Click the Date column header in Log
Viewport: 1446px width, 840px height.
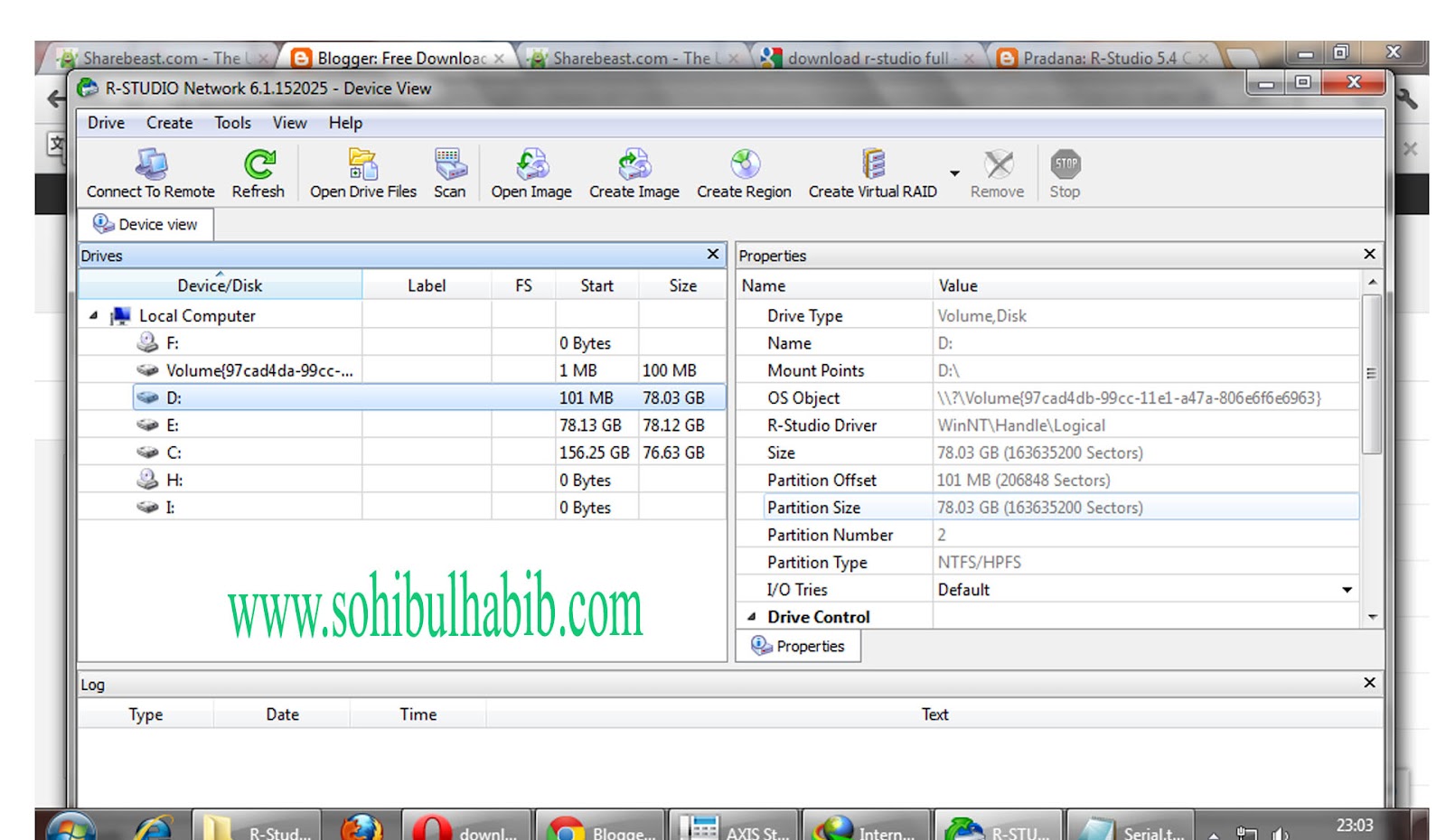pos(282,714)
